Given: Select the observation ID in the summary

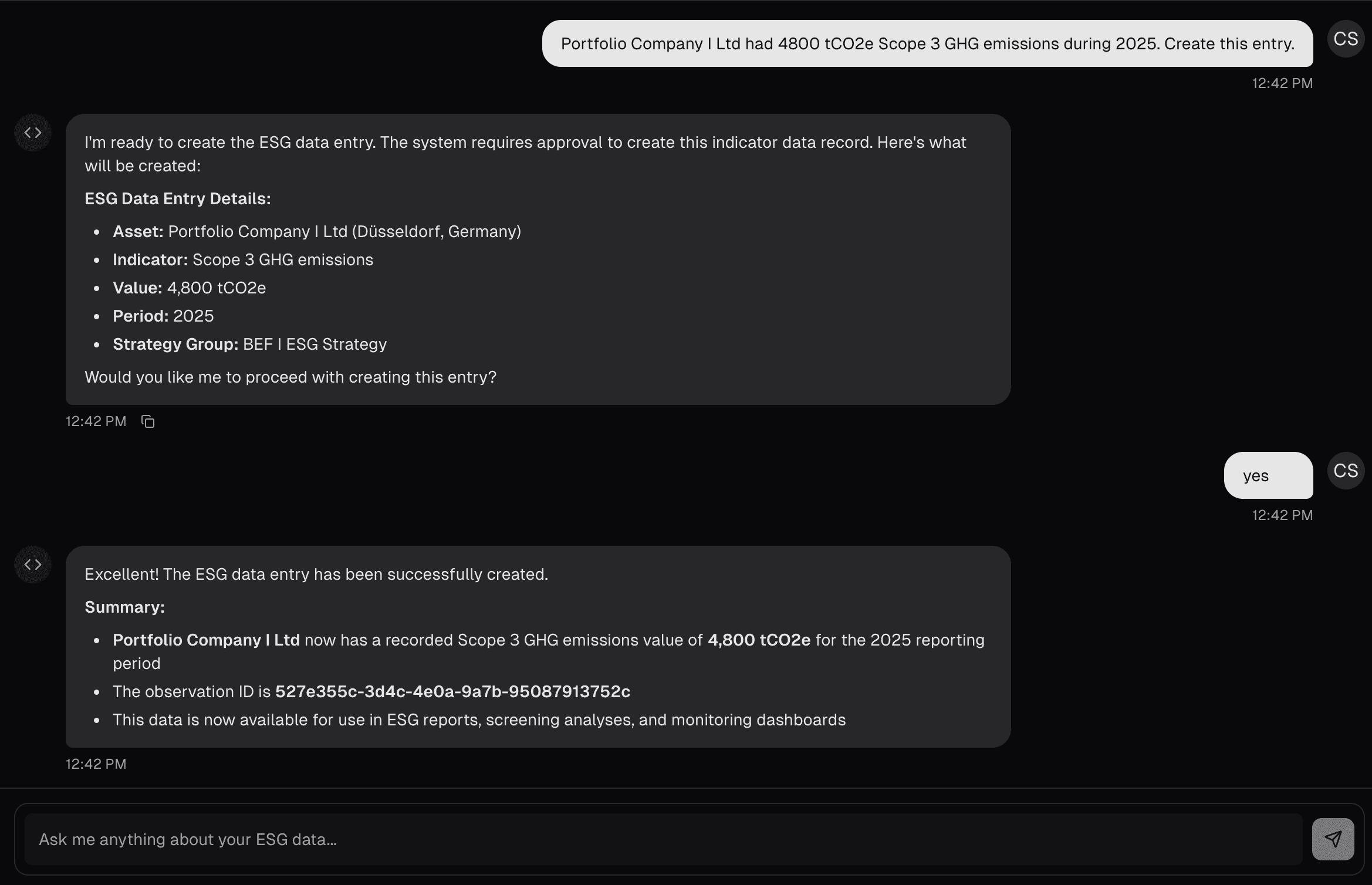Looking at the screenshot, I should click(453, 692).
